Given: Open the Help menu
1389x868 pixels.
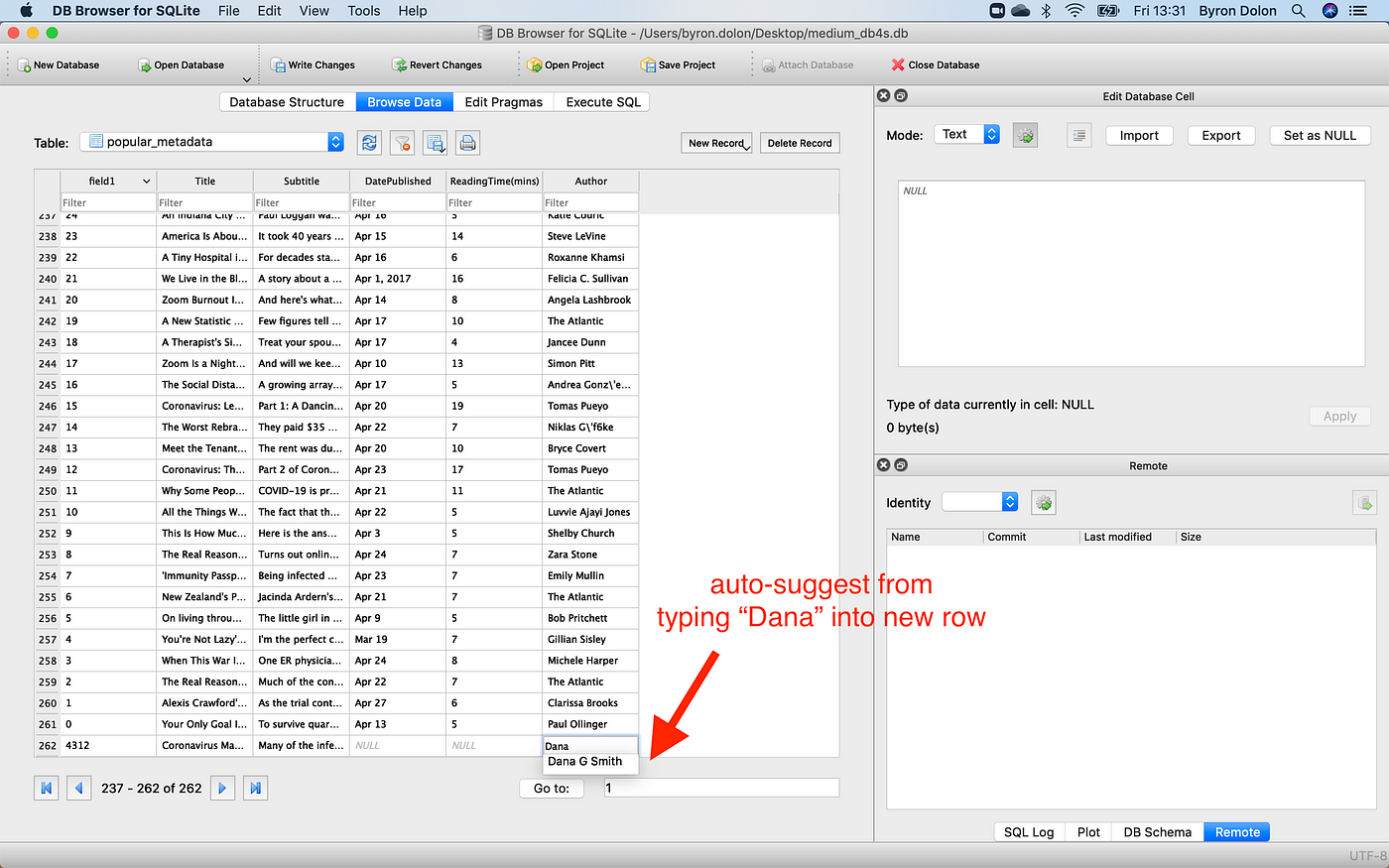Looking at the screenshot, I should point(413,11).
